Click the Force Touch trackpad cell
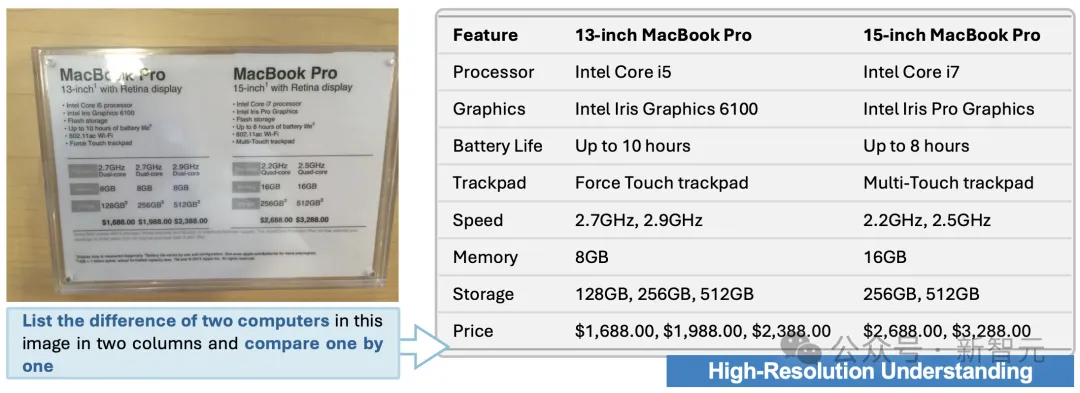The width and height of the screenshot is (1080, 393). (661, 183)
